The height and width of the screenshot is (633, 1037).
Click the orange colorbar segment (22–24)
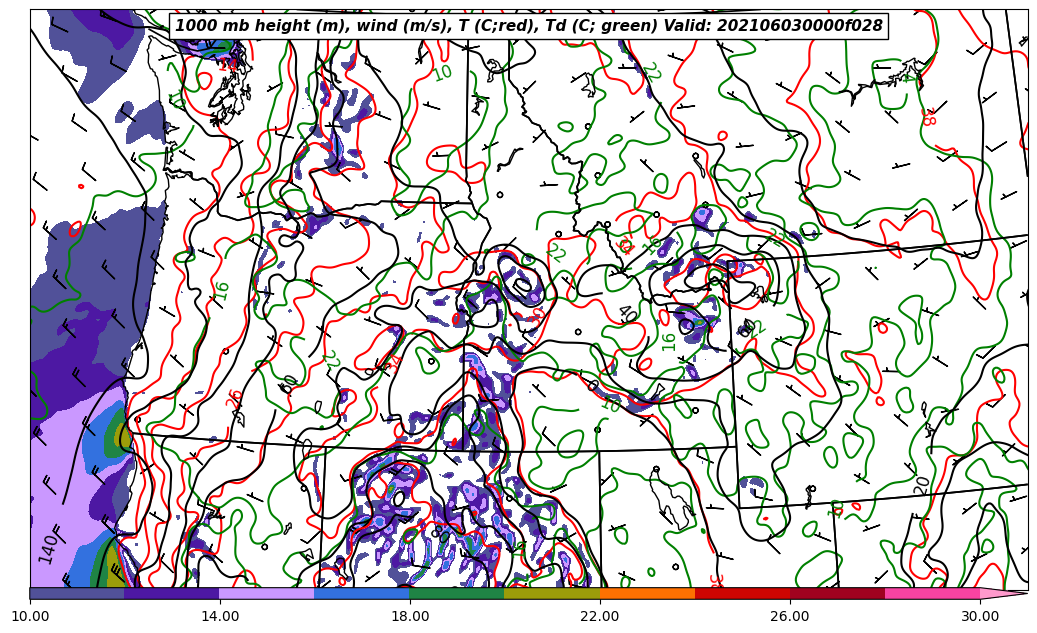coord(647,593)
